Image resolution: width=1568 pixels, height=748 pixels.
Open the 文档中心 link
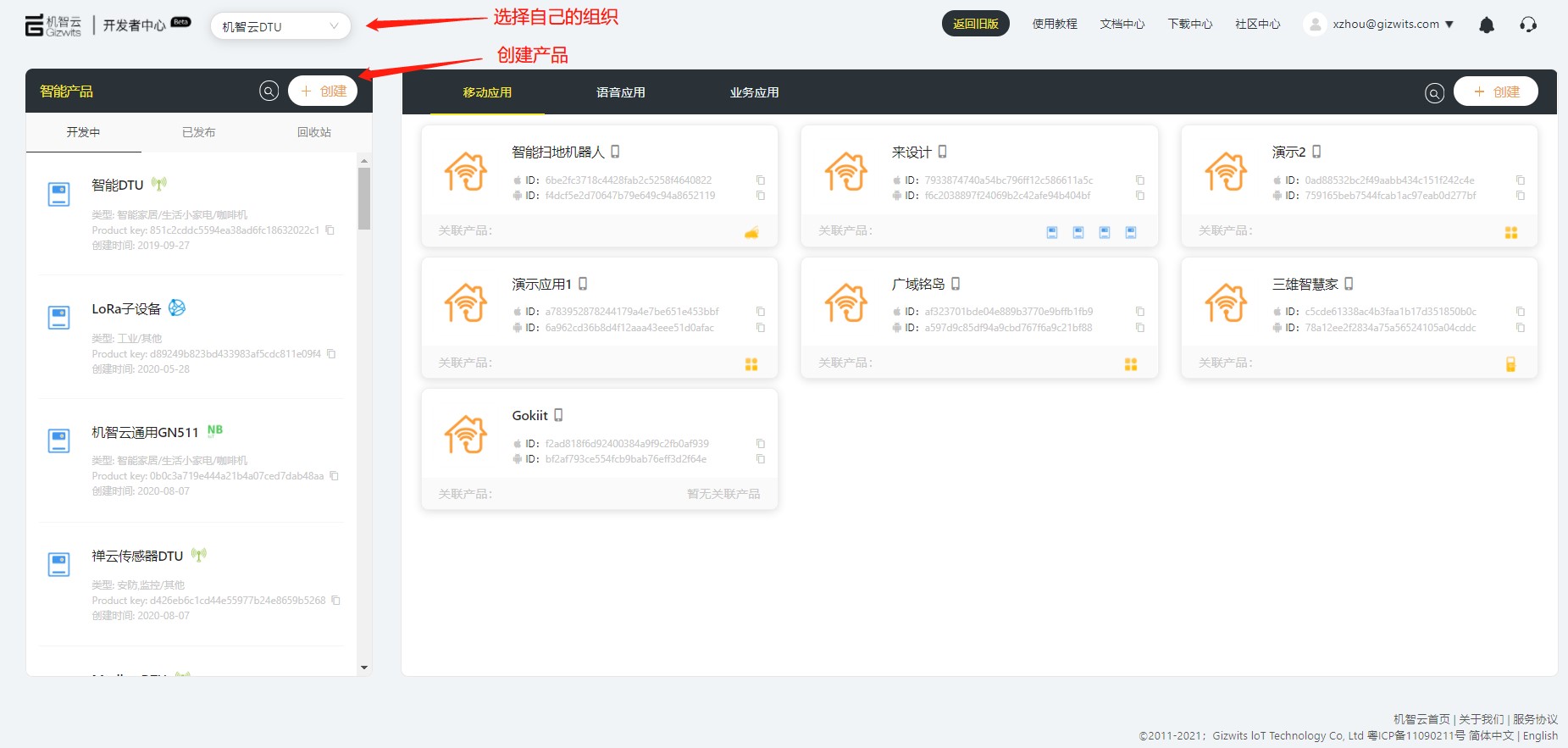(x=1122, y=25)
